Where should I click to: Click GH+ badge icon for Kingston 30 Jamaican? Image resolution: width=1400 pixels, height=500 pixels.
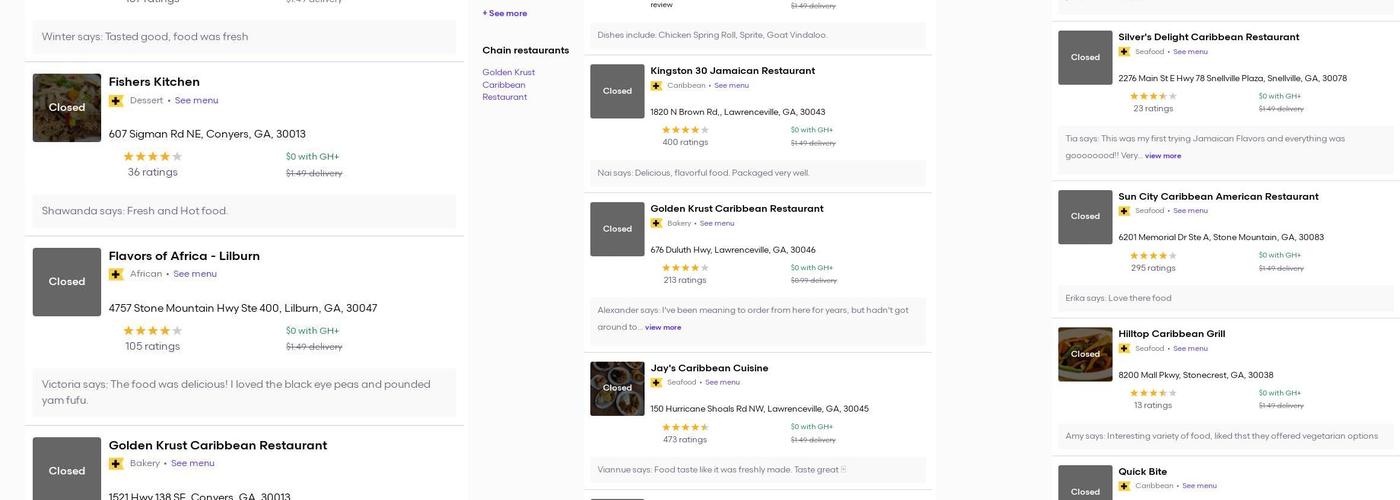pyautogui.click(x=656, y=86)
